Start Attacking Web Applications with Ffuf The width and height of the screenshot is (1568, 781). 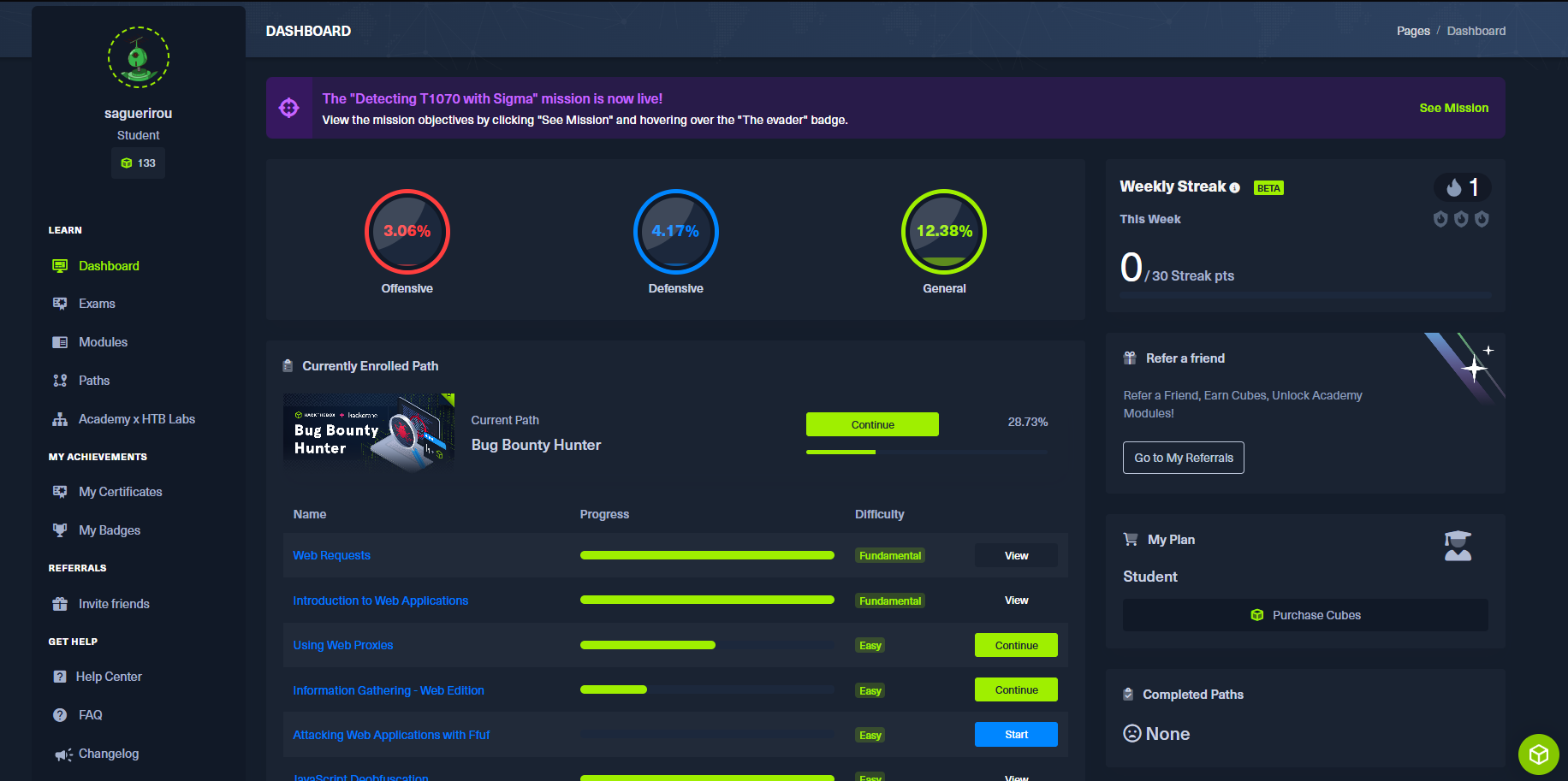click(1015, 735)
